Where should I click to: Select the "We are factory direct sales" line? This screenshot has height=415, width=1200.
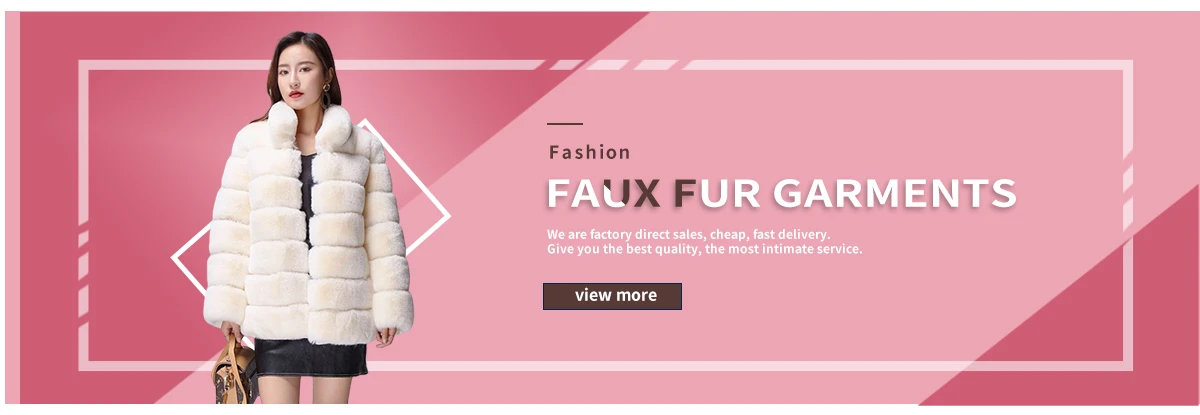[x=688, y=235]
